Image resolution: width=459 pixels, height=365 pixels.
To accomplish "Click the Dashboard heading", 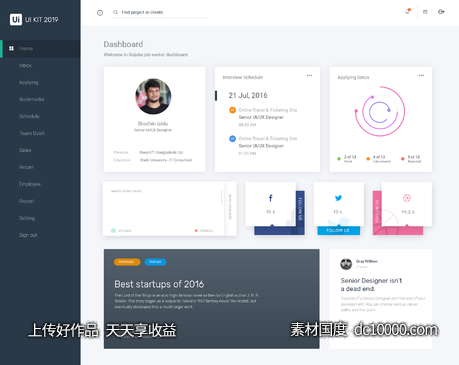I will [123, 44].
